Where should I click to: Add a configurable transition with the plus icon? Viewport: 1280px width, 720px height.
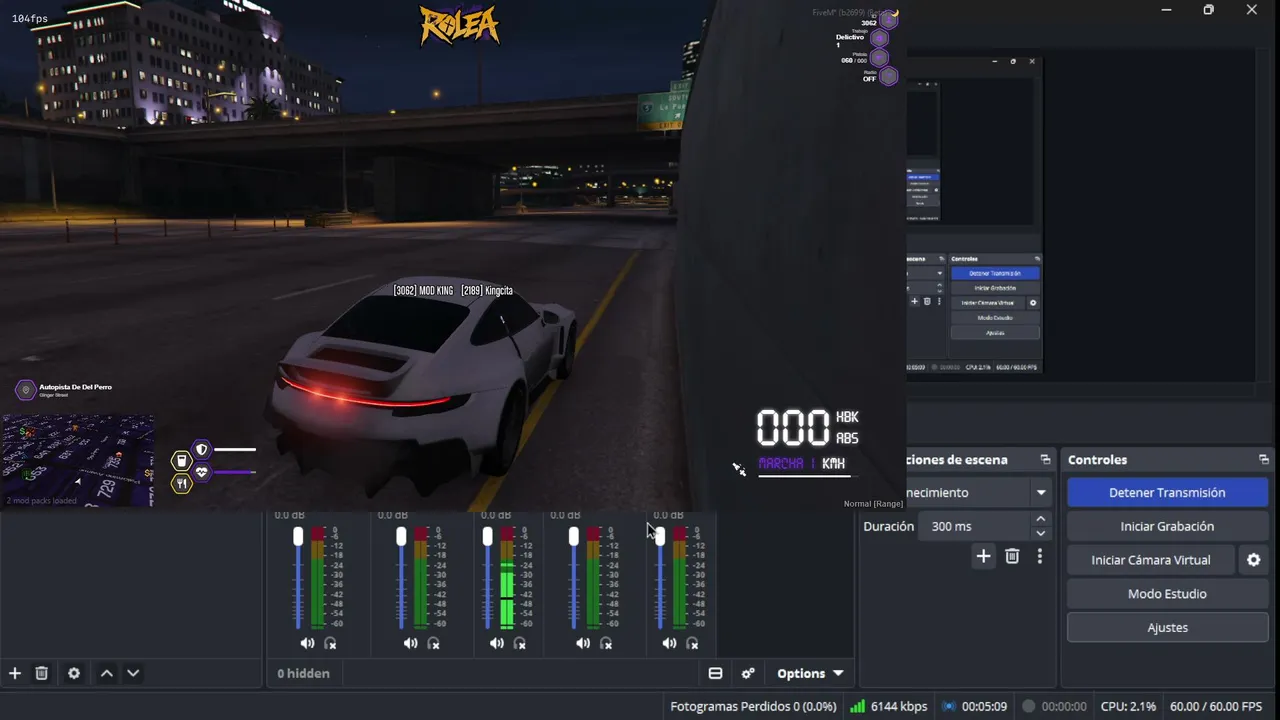pos(984,556)
